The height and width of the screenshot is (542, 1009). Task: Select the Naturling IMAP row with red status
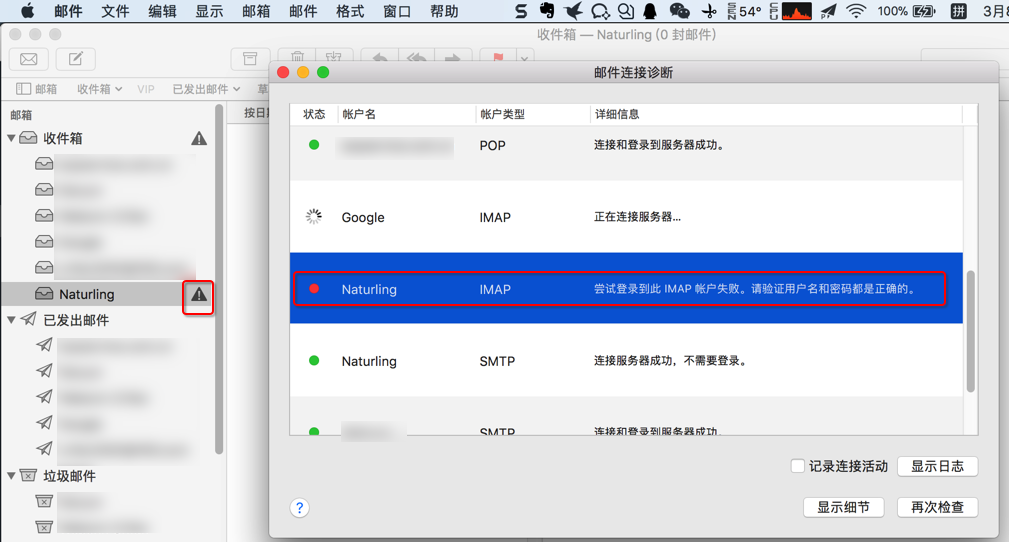coord(626,288)
